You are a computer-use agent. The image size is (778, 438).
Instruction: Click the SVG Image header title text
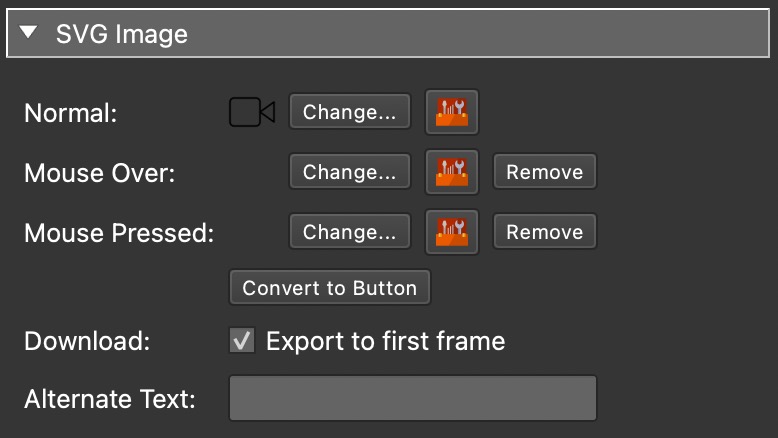pyautogui.click(x=122, y=34)
